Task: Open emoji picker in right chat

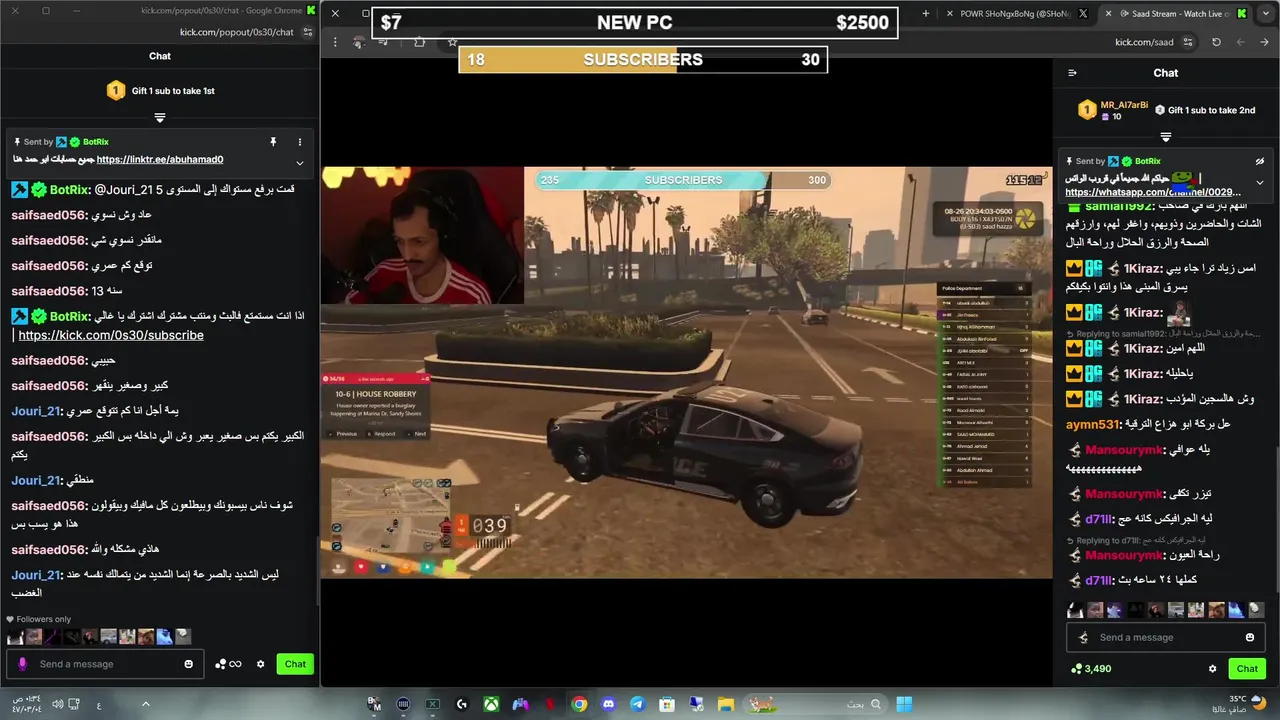Action: click(1250, 637)
